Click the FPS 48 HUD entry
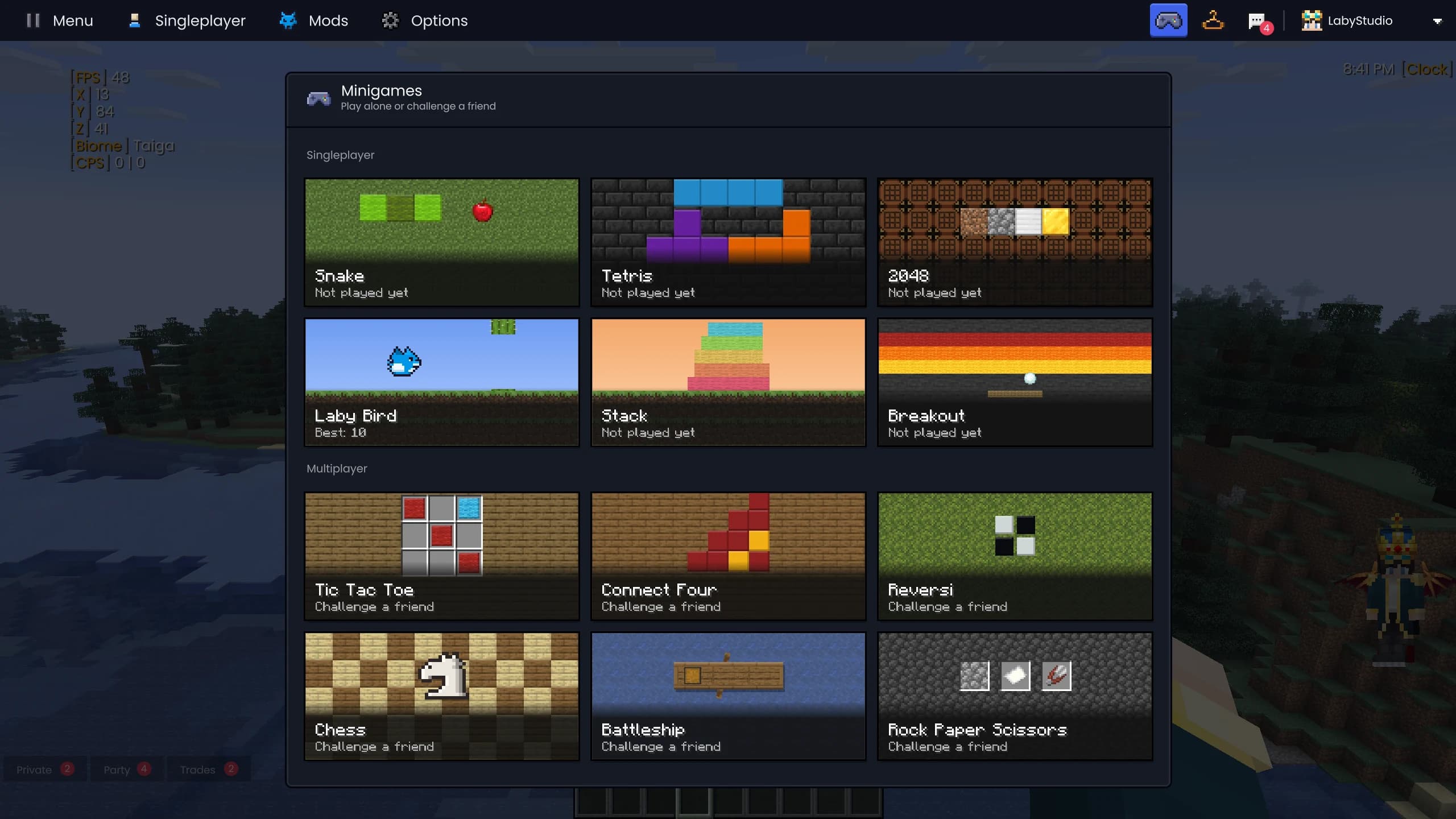 (x=100, y=77)
